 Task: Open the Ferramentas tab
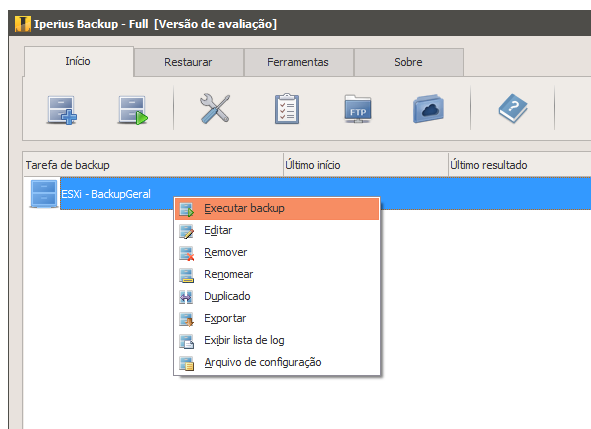[299, 62]
